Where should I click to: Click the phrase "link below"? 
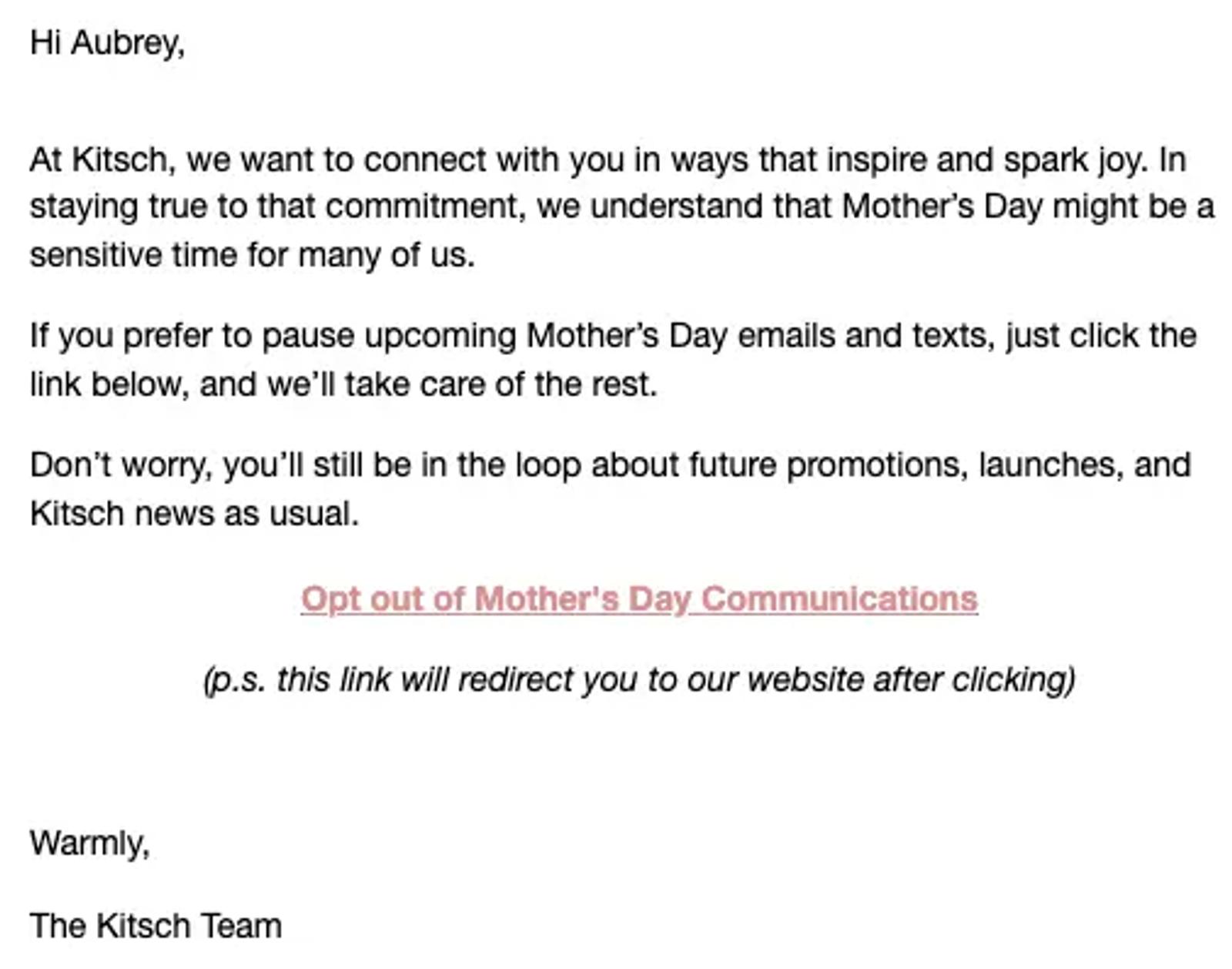tap(109, 384)
